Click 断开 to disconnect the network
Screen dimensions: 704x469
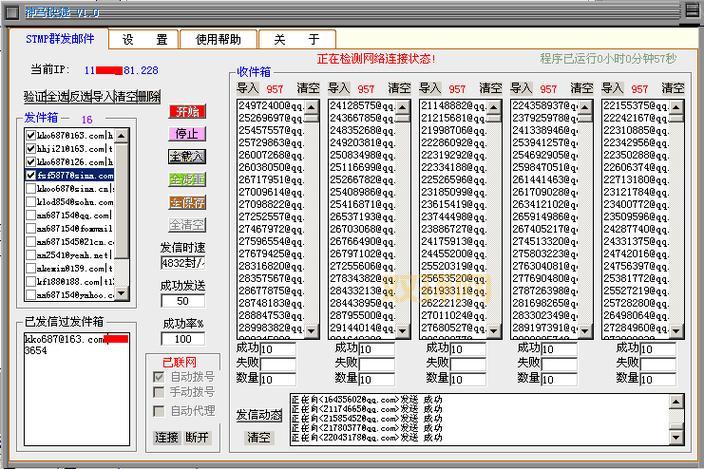click(198, 437)
